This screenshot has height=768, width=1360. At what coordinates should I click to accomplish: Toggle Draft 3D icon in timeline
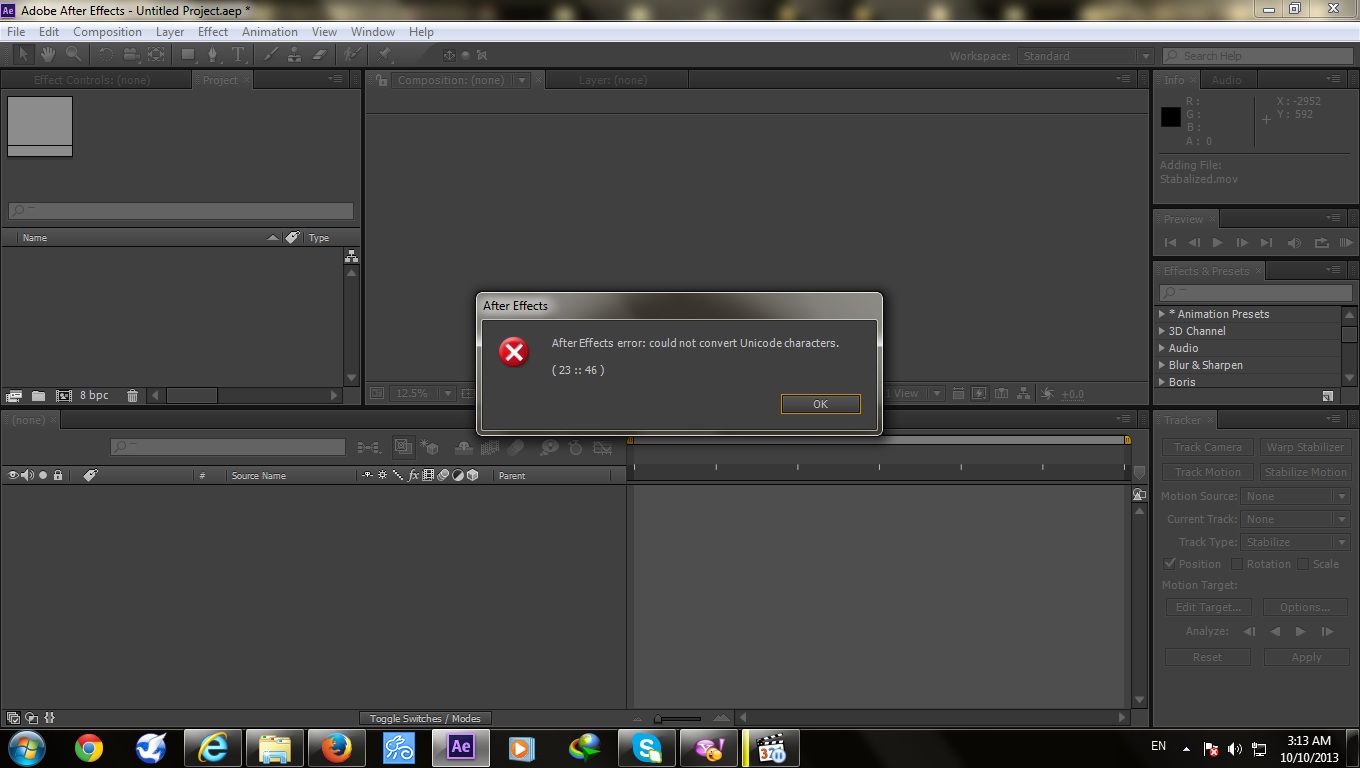[429, 448]
